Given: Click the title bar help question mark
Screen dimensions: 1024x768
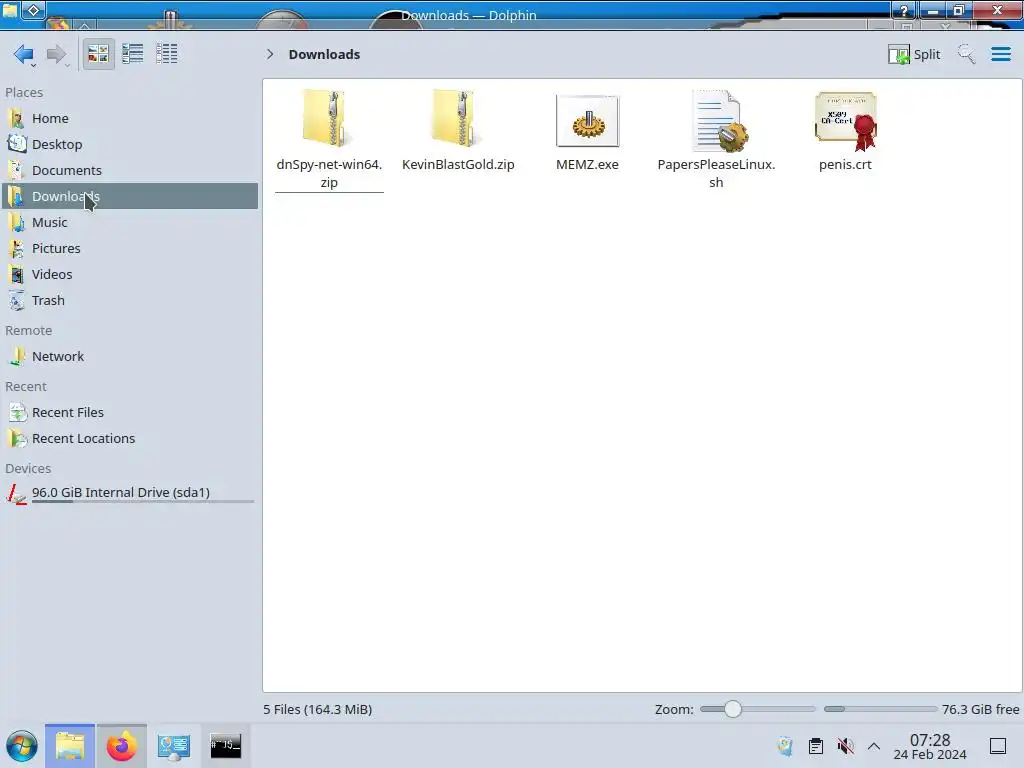Looking at the screenshot, I should (904, 10).
